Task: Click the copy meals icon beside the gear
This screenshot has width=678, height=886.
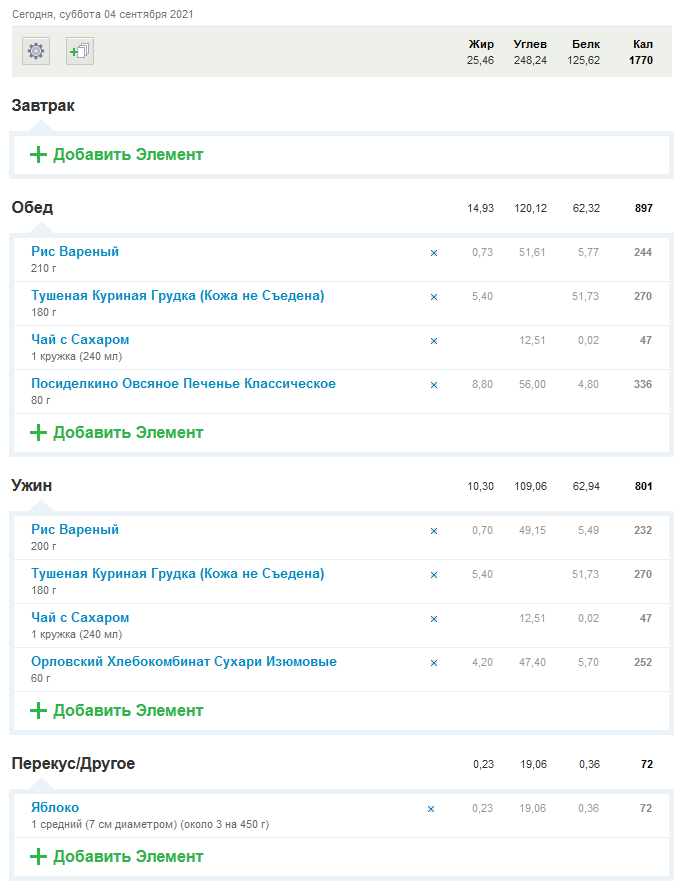Action: [x=80, y=51]
